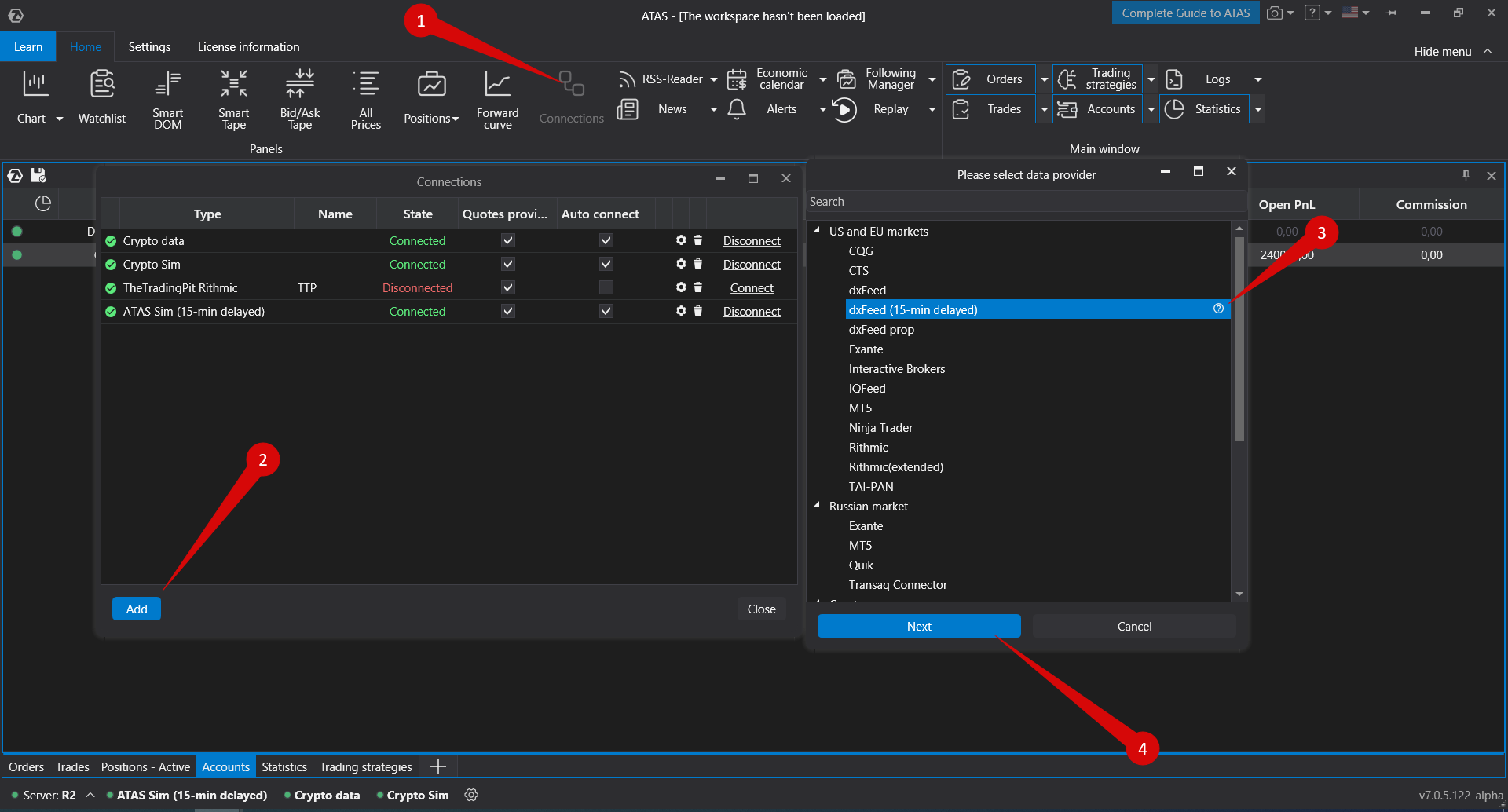Expand the Server R2 status chevron
The image size is (1508, 812).
coord(90,795)
